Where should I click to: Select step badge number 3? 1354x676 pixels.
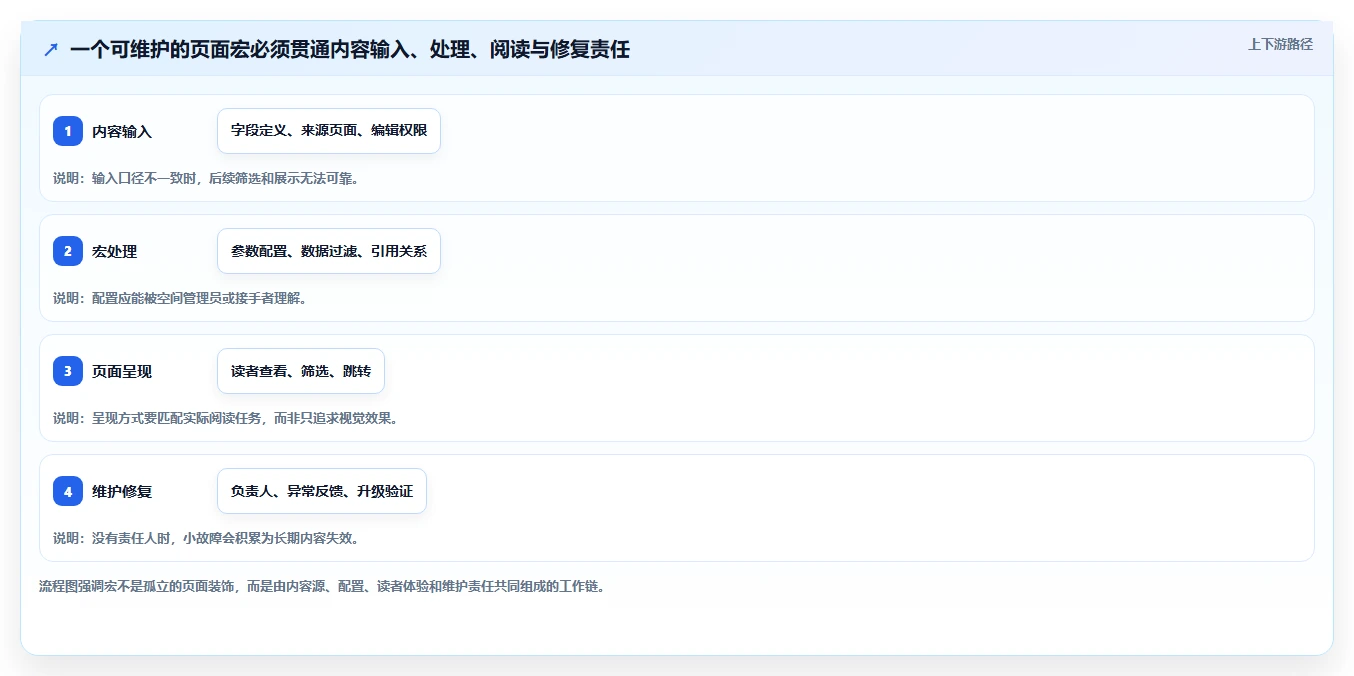[68, 371]
